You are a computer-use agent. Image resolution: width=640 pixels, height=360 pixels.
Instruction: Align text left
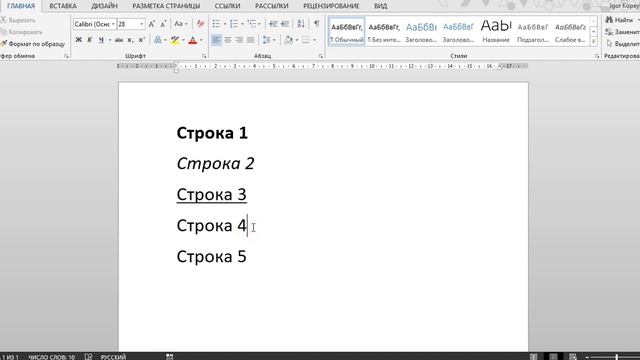click(216, 40)
